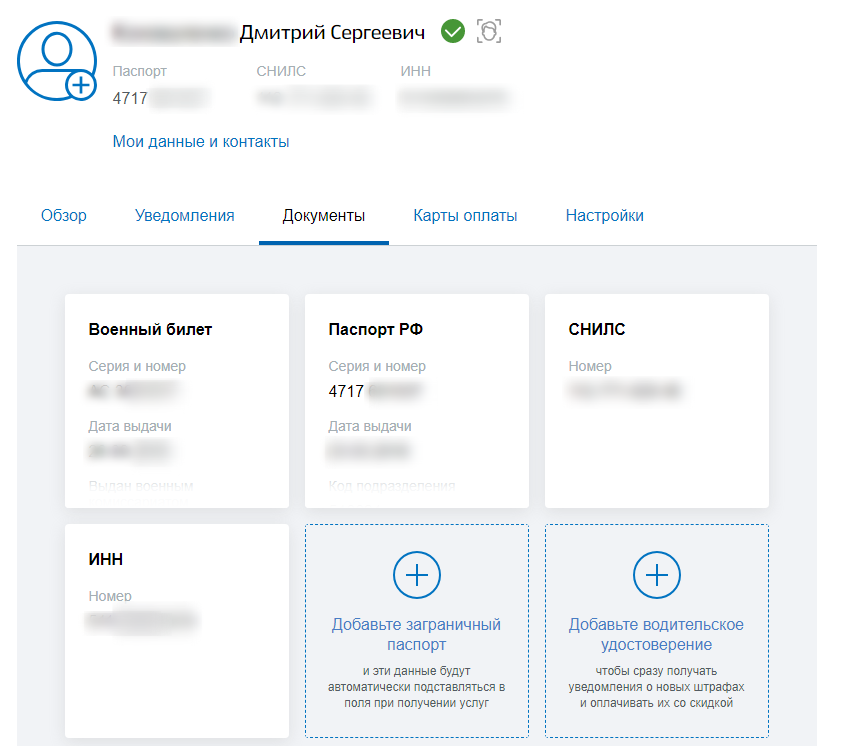Click the profile avatar add-photo icon
843x746 pixels.
[x=57, y=61]
